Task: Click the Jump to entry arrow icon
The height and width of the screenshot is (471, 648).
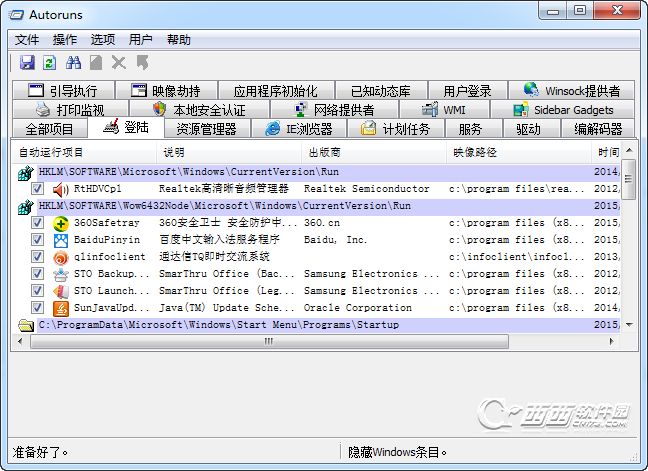Action: (x=142, y=63)
